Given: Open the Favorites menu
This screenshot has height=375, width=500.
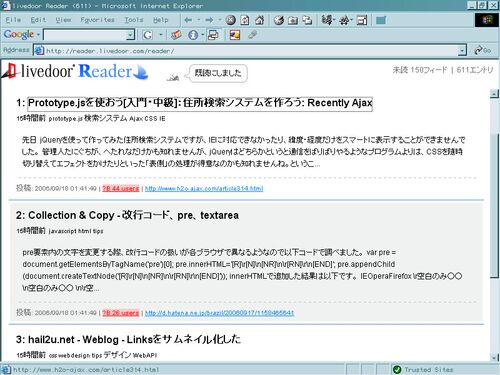Looking at the screenshot, I should (97, 20).
